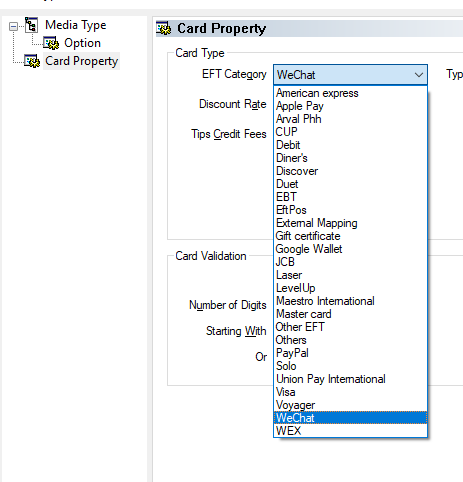Select PayPal from the category list
This screenshot has height=482, width=463.
coord(350,353)
